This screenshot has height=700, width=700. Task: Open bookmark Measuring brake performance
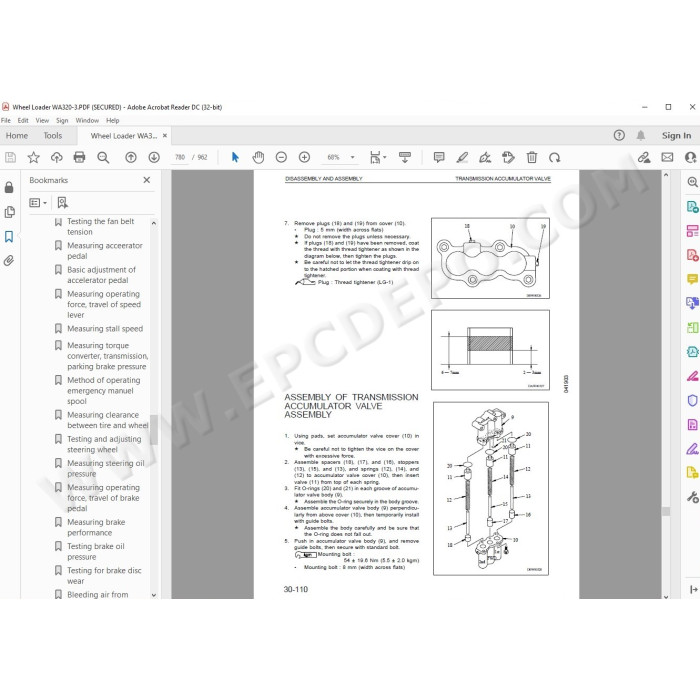coord(96,527)
